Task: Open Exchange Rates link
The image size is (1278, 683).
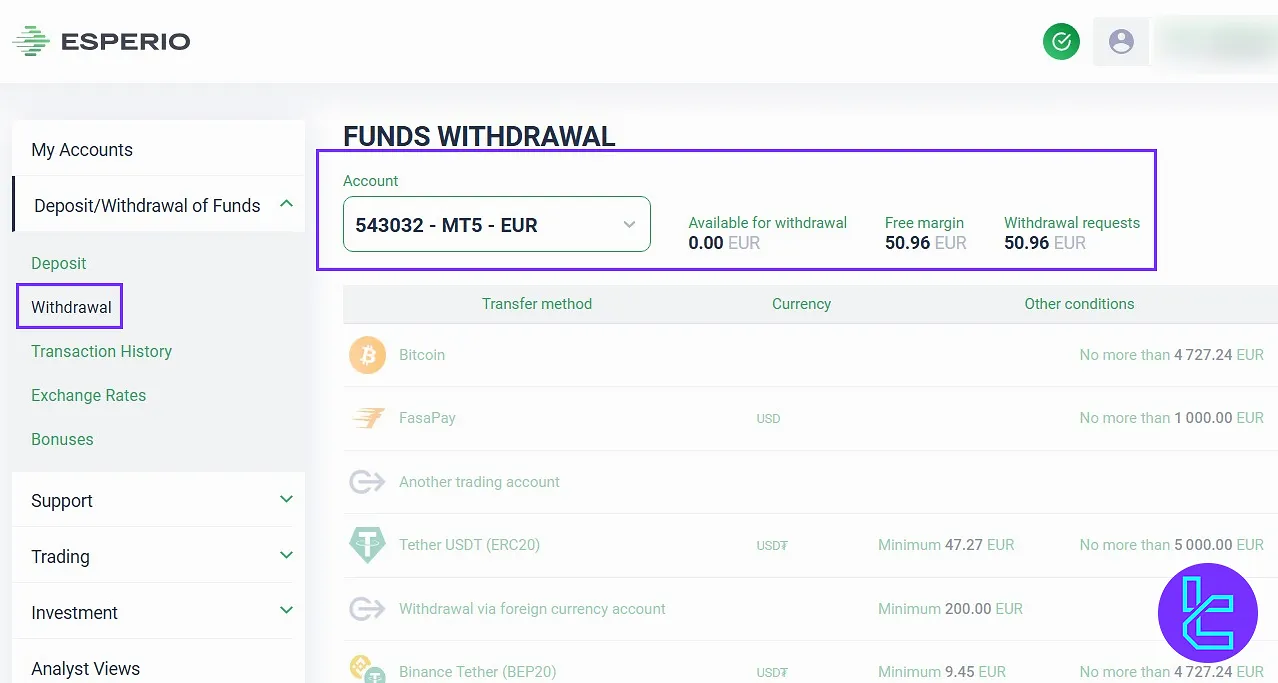Action: coord(88,395)
